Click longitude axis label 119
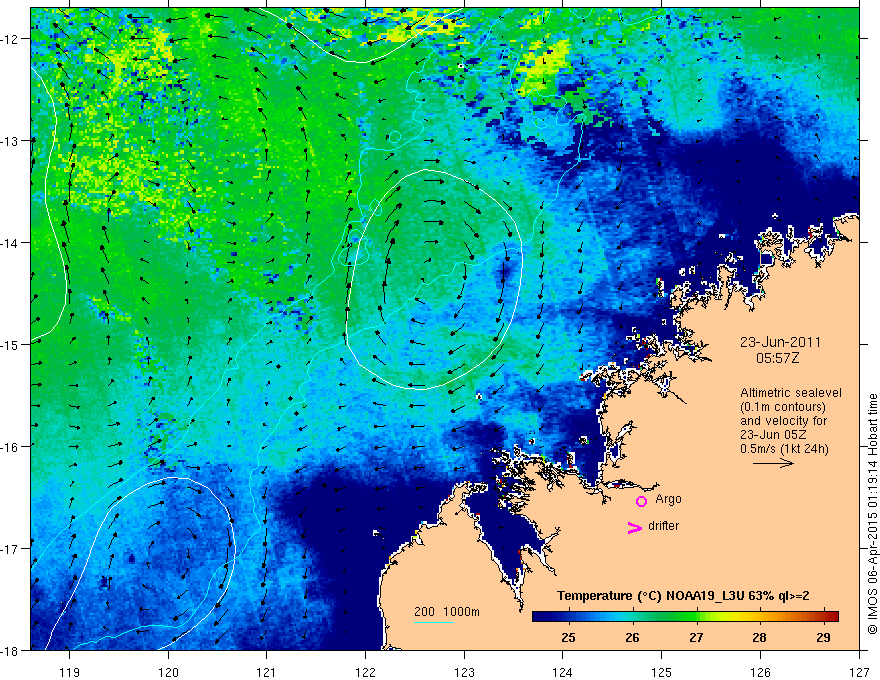 (70, 672)
